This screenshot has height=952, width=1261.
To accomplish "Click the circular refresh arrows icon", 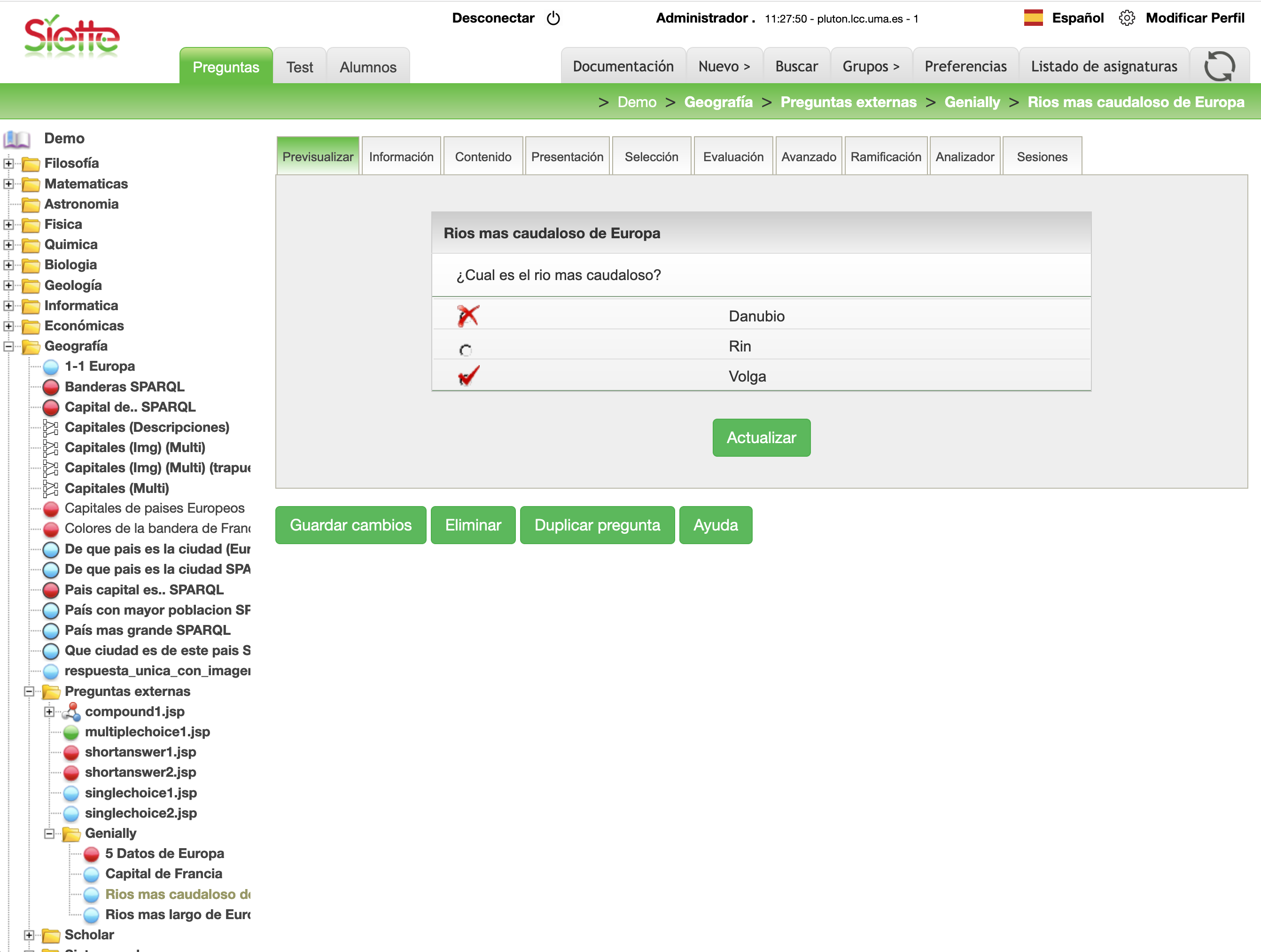I will click(1219, 66).
